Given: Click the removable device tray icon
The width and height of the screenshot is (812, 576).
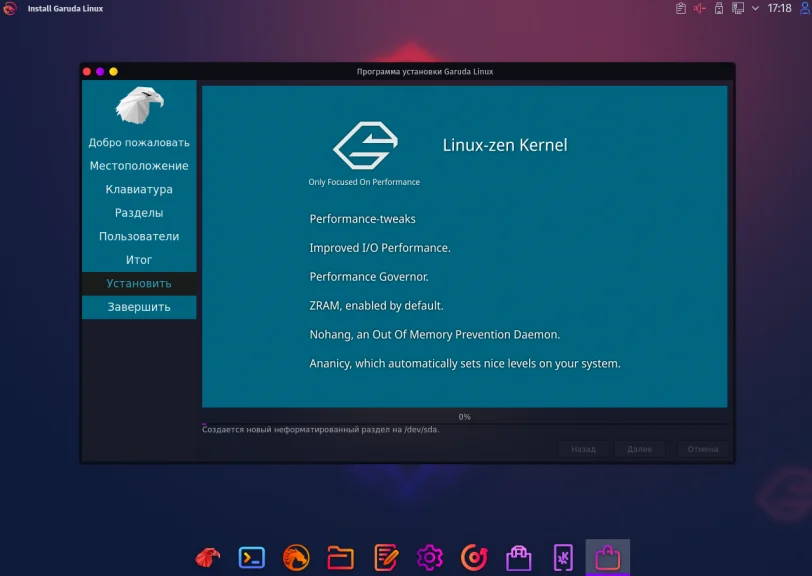Looking at the screenshot, I should coord(719,8).
